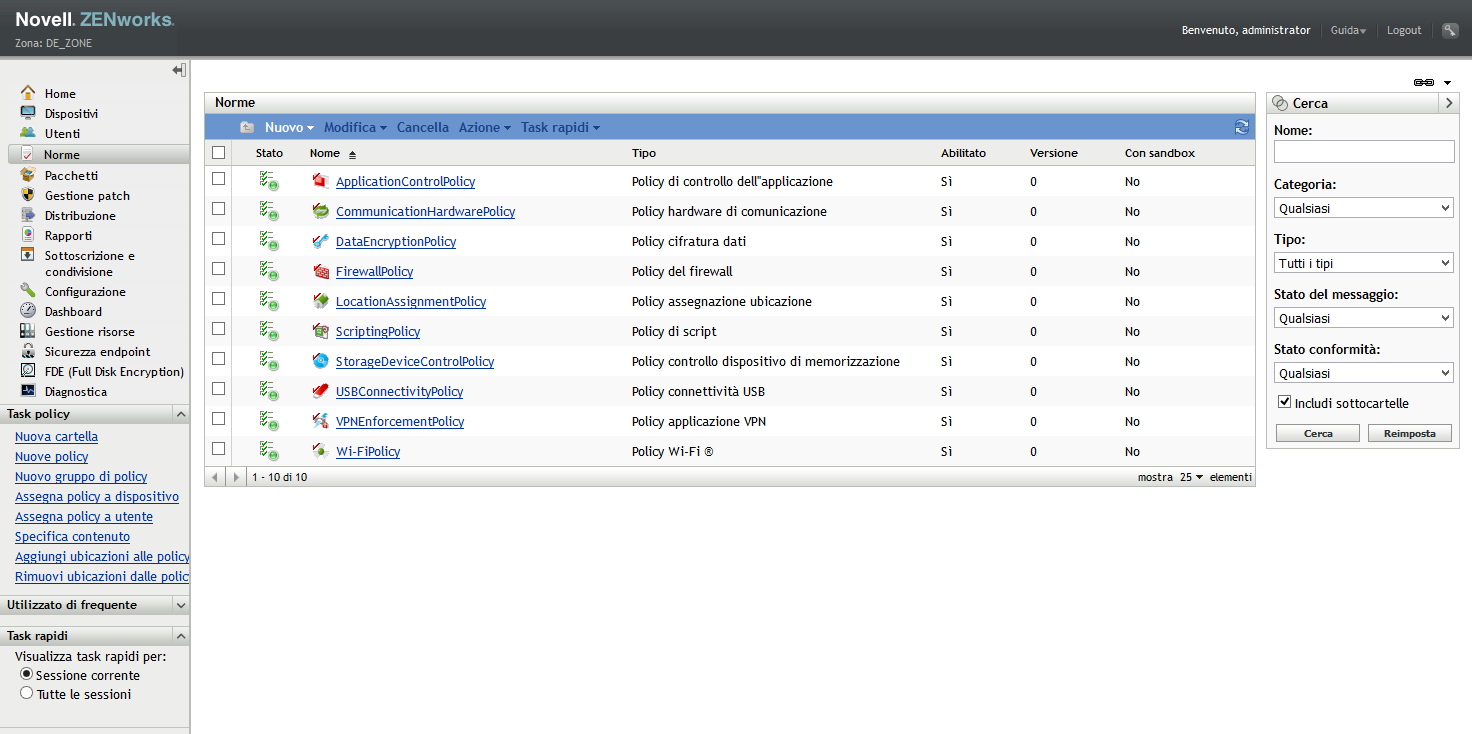Collapse the left navigation panel arrow icon

pos(179,70)
